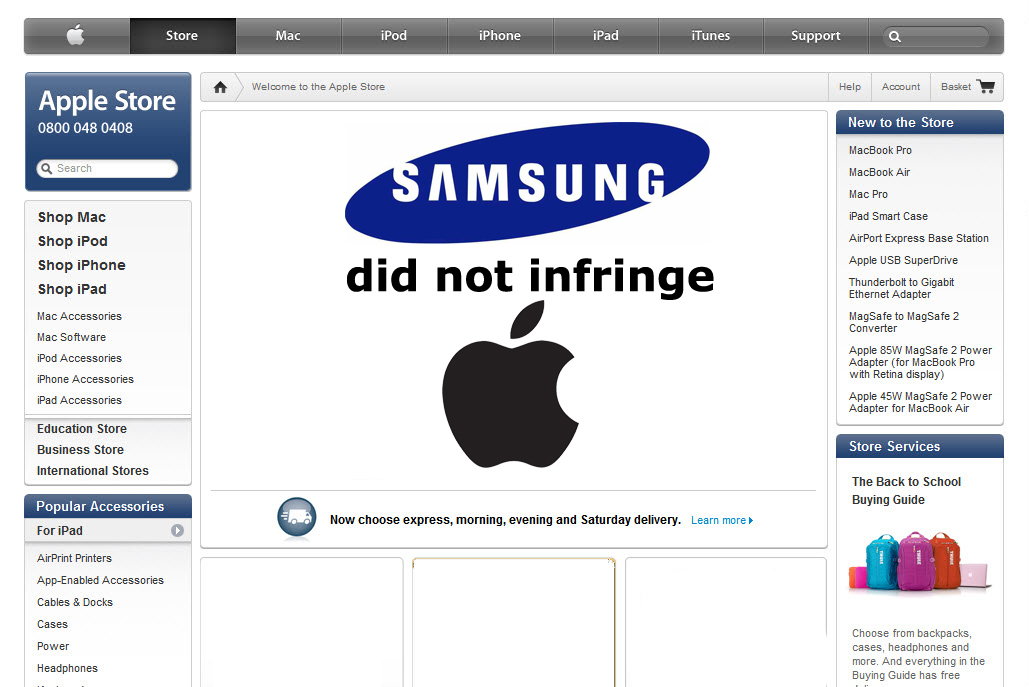Open Shop iPhone
The image size is (1029, 687).
pyautogui.click(x=81, y=265)
